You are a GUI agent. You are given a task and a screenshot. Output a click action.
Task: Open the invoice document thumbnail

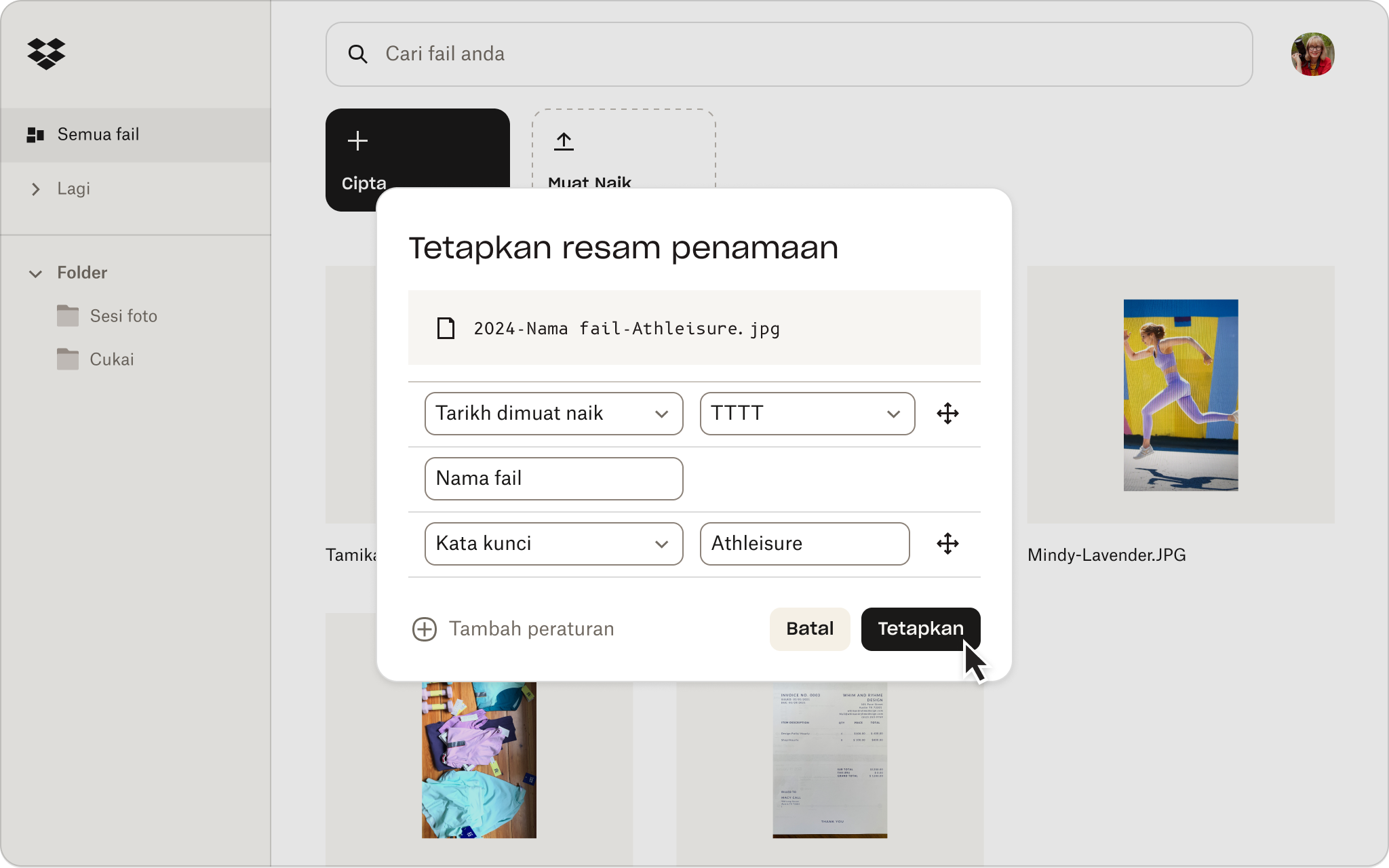tap(829, 759)
